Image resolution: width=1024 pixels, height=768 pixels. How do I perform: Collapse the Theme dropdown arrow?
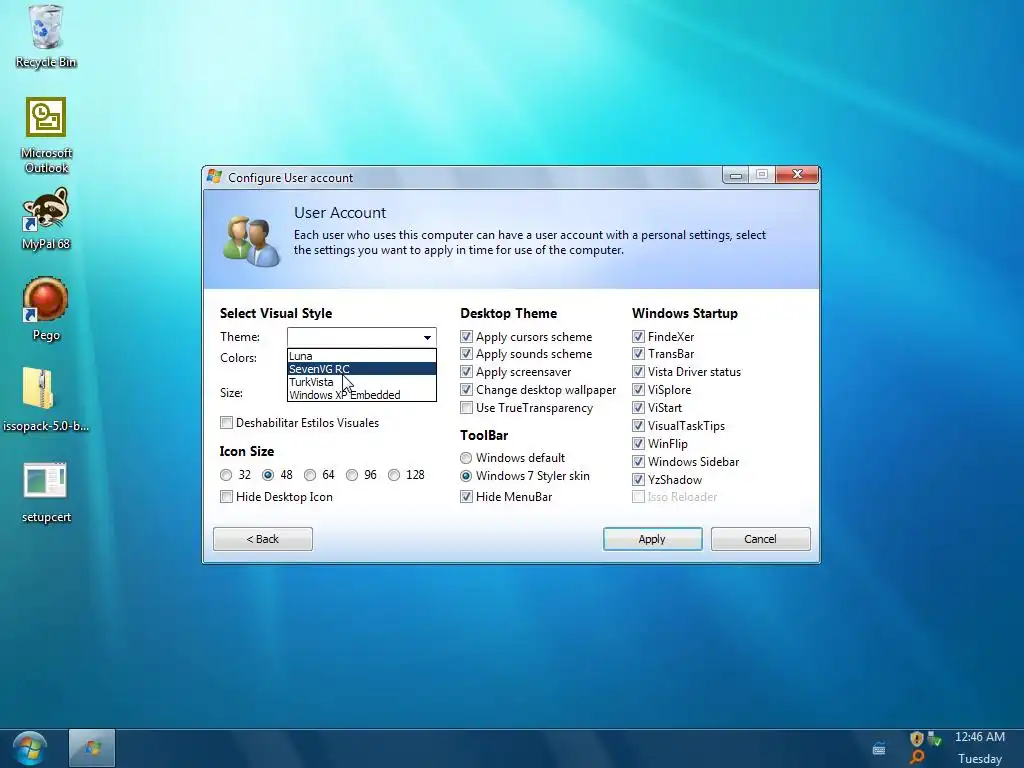[427, 338]
